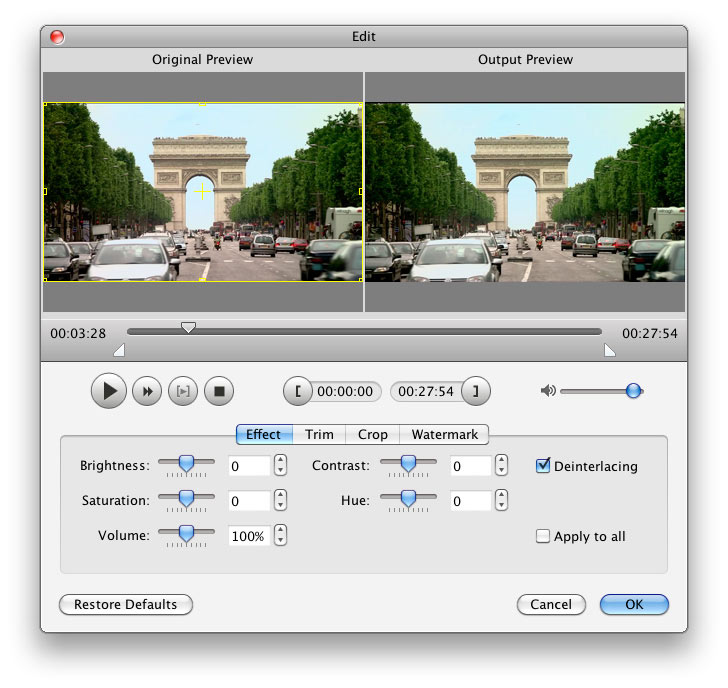The height and width of the screenshot is (688, 728).
Task: Click the total duration 00:27:54 label
Action: click(650, 333)
